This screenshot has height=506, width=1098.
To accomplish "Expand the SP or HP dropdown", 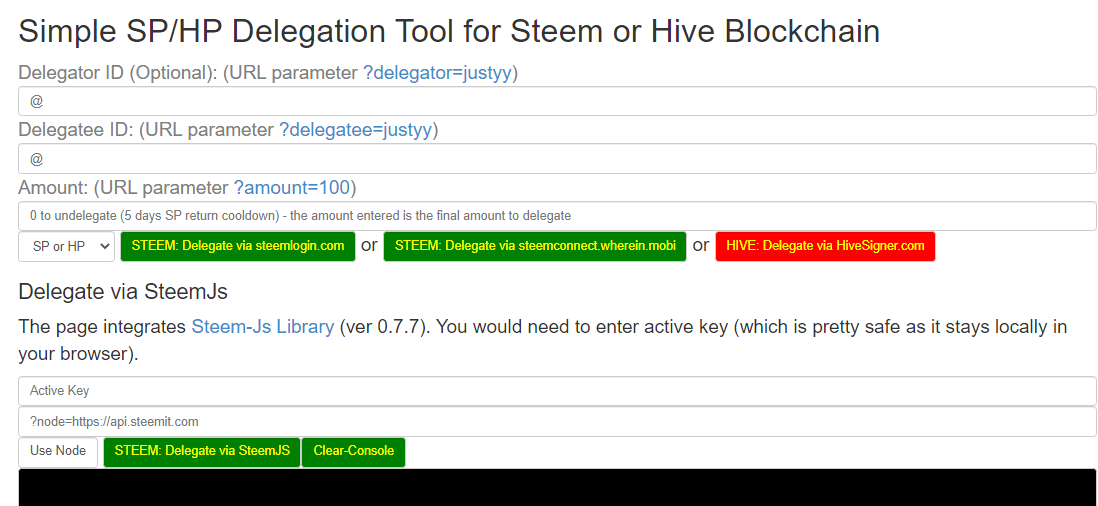I will [x=67, y=247].
